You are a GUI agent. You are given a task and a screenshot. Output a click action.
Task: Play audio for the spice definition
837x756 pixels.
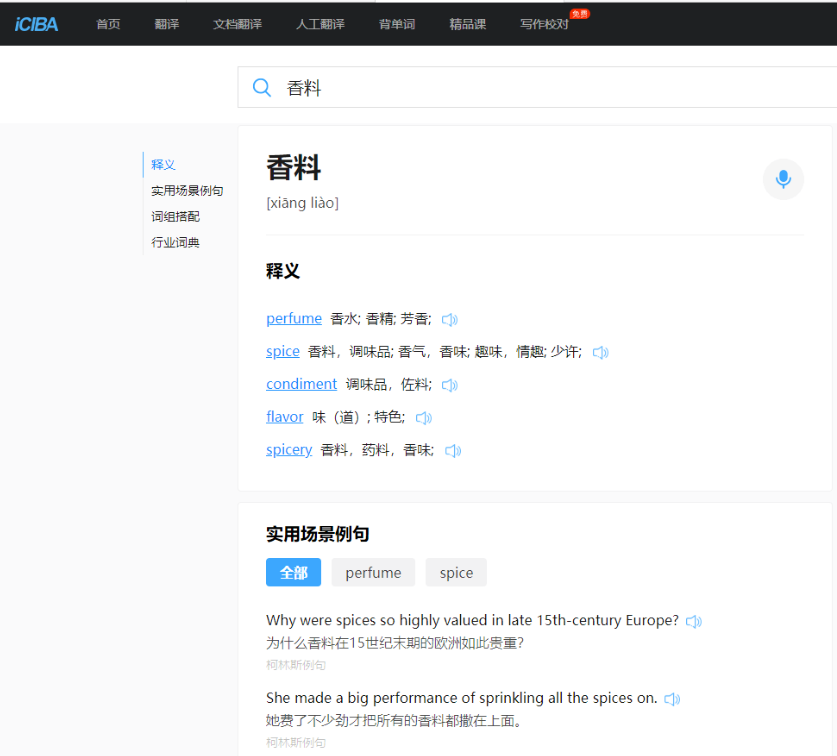[x=601, y=352]
